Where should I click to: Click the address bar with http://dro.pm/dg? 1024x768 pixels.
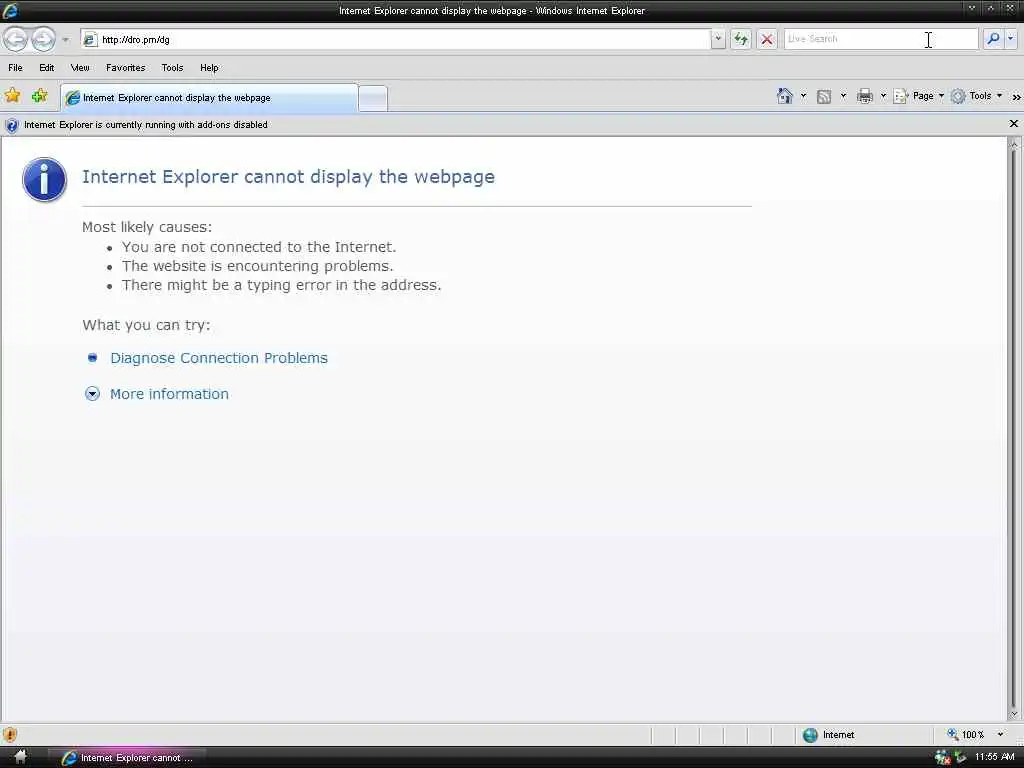point(396,39)
